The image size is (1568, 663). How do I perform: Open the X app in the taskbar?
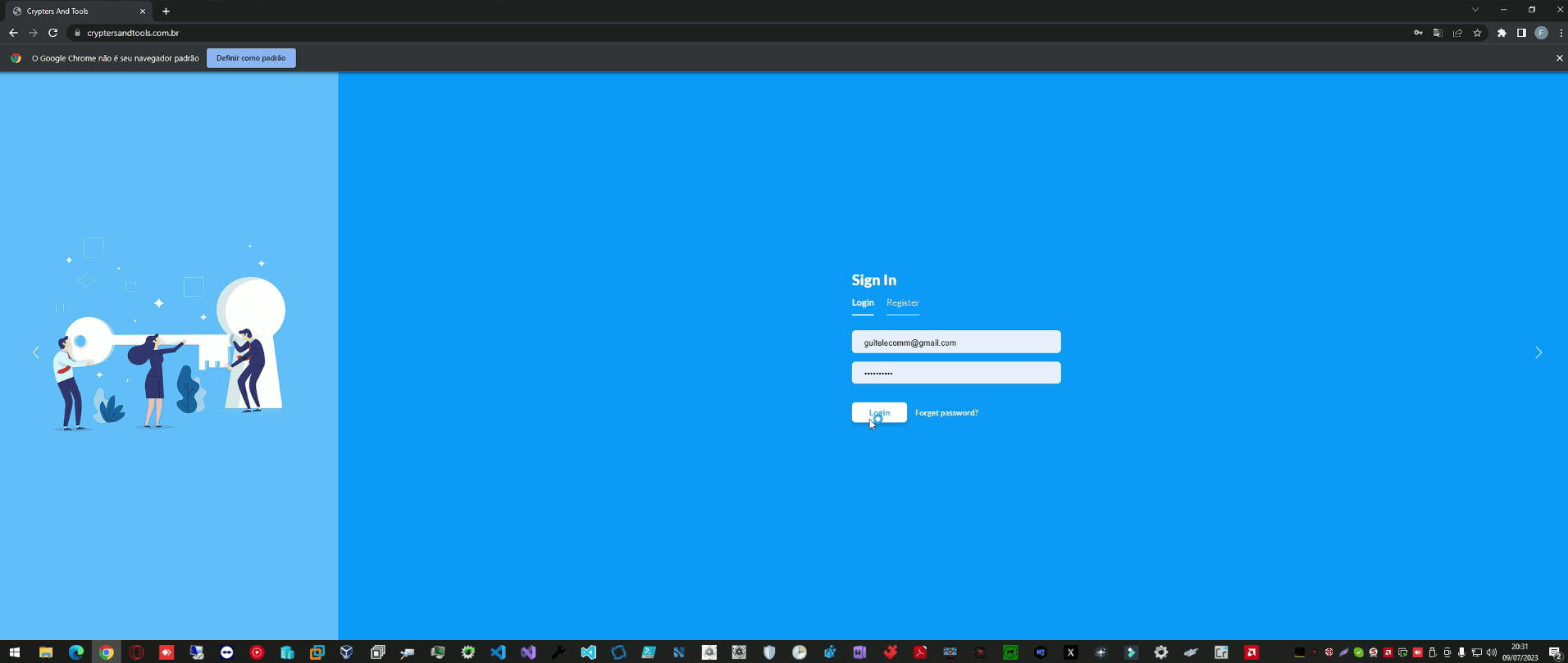click(1071, 652)
